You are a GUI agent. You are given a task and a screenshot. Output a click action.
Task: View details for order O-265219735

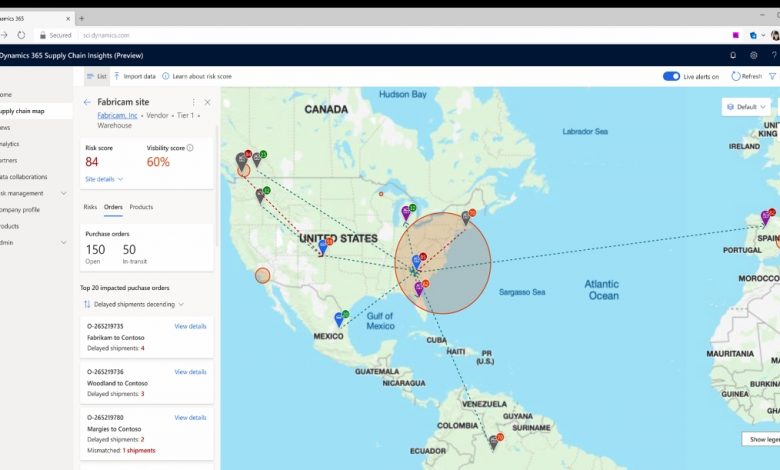[190, 326]
